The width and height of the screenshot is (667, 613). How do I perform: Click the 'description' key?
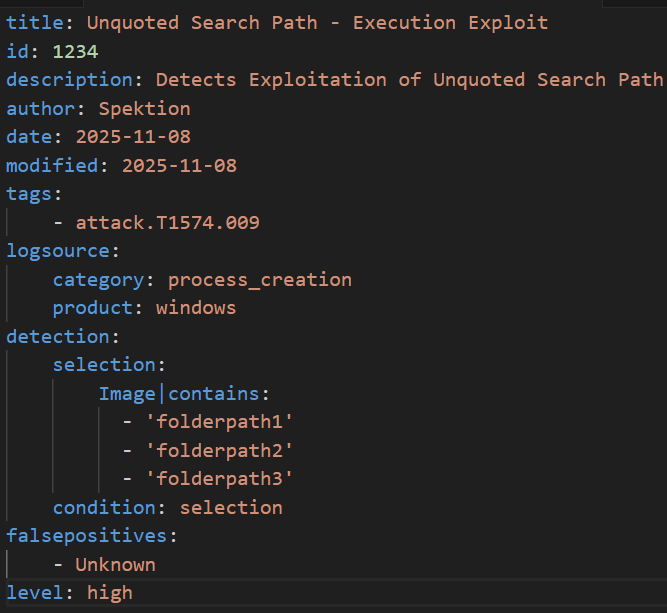pos(68,79)
